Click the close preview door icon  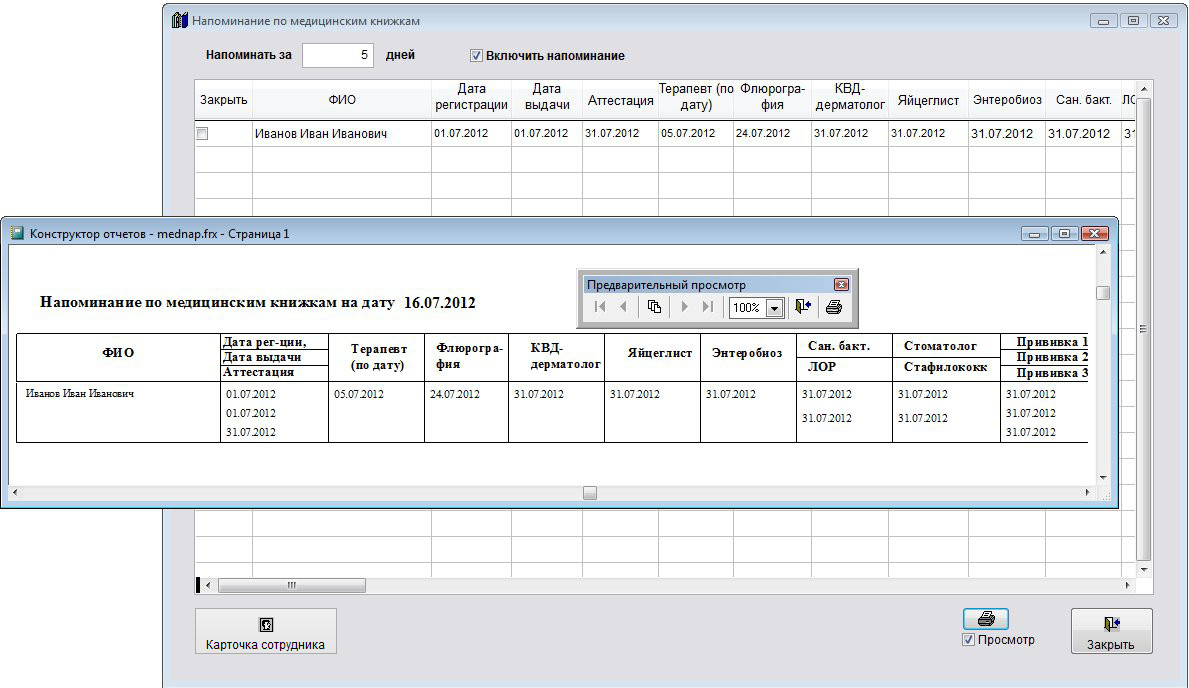803,308
